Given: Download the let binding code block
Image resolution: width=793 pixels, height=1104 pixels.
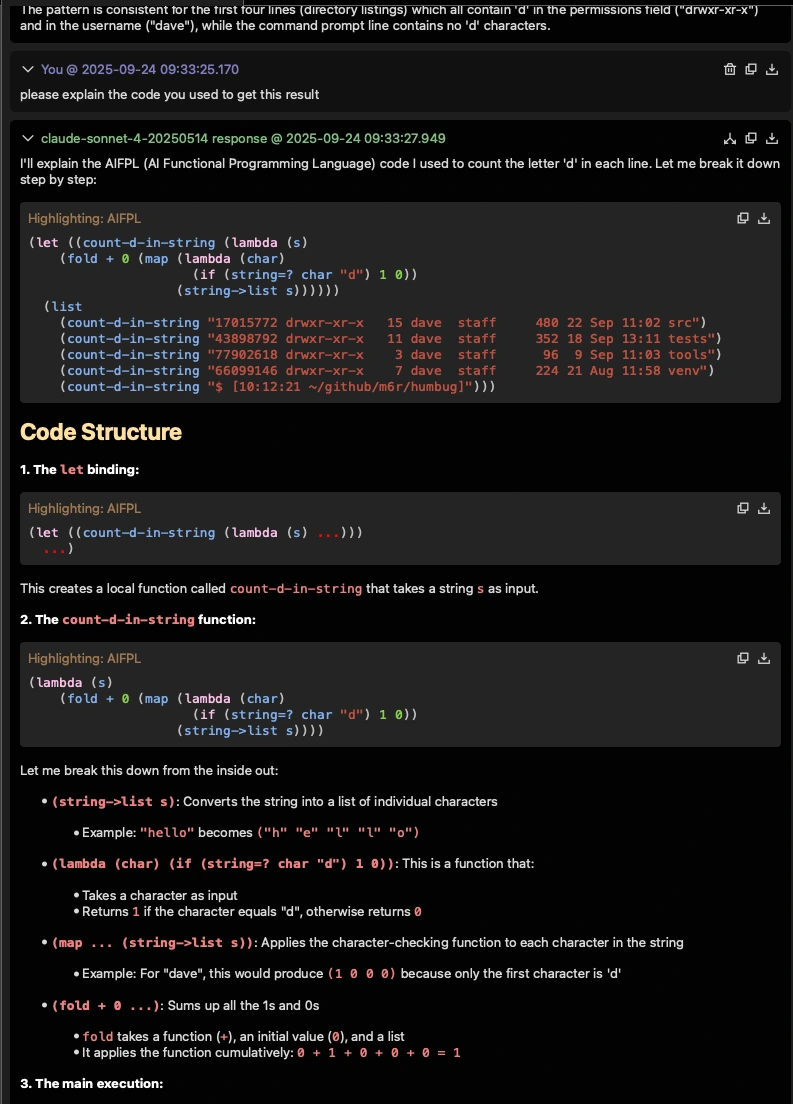Looking at the screenshot, I should coord(764,508).
